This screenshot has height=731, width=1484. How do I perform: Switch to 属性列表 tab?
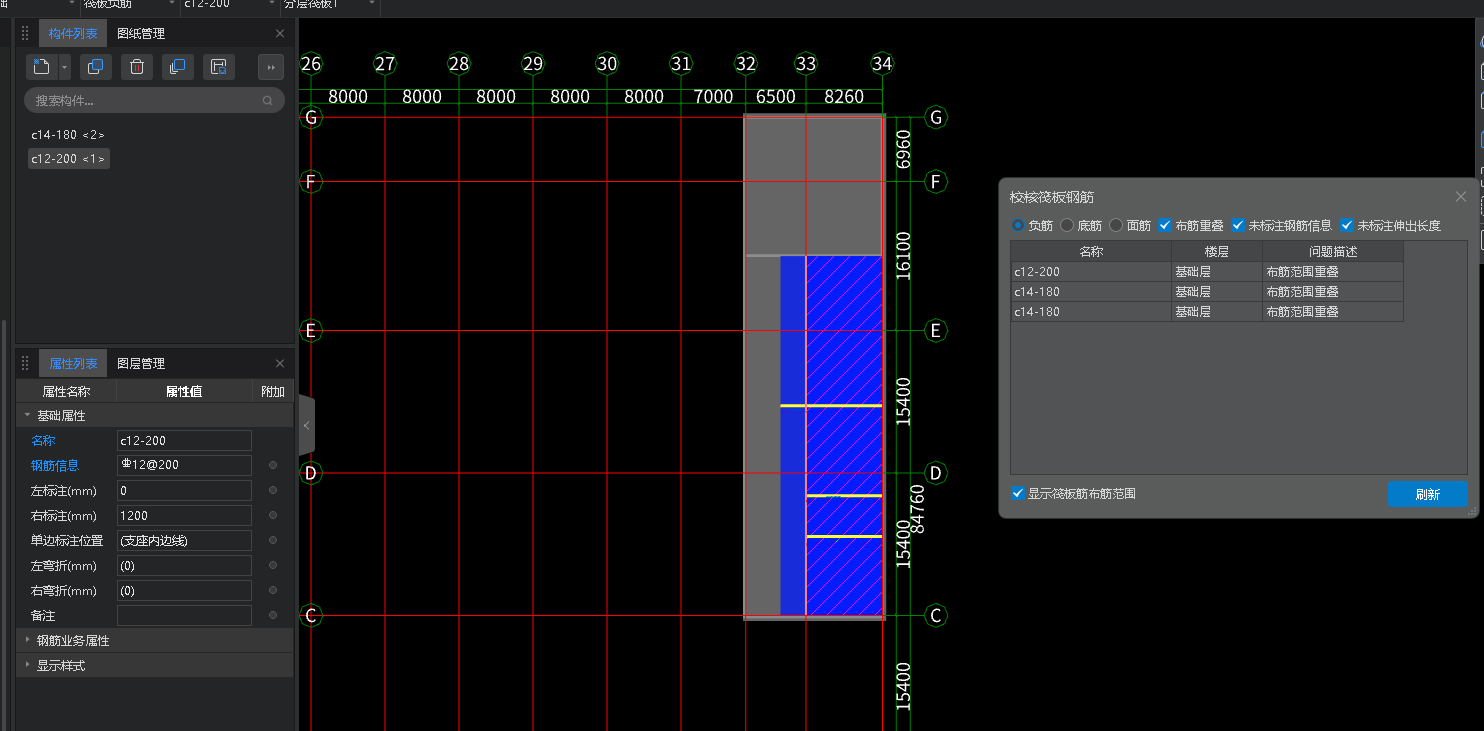[x=73, y=364]
